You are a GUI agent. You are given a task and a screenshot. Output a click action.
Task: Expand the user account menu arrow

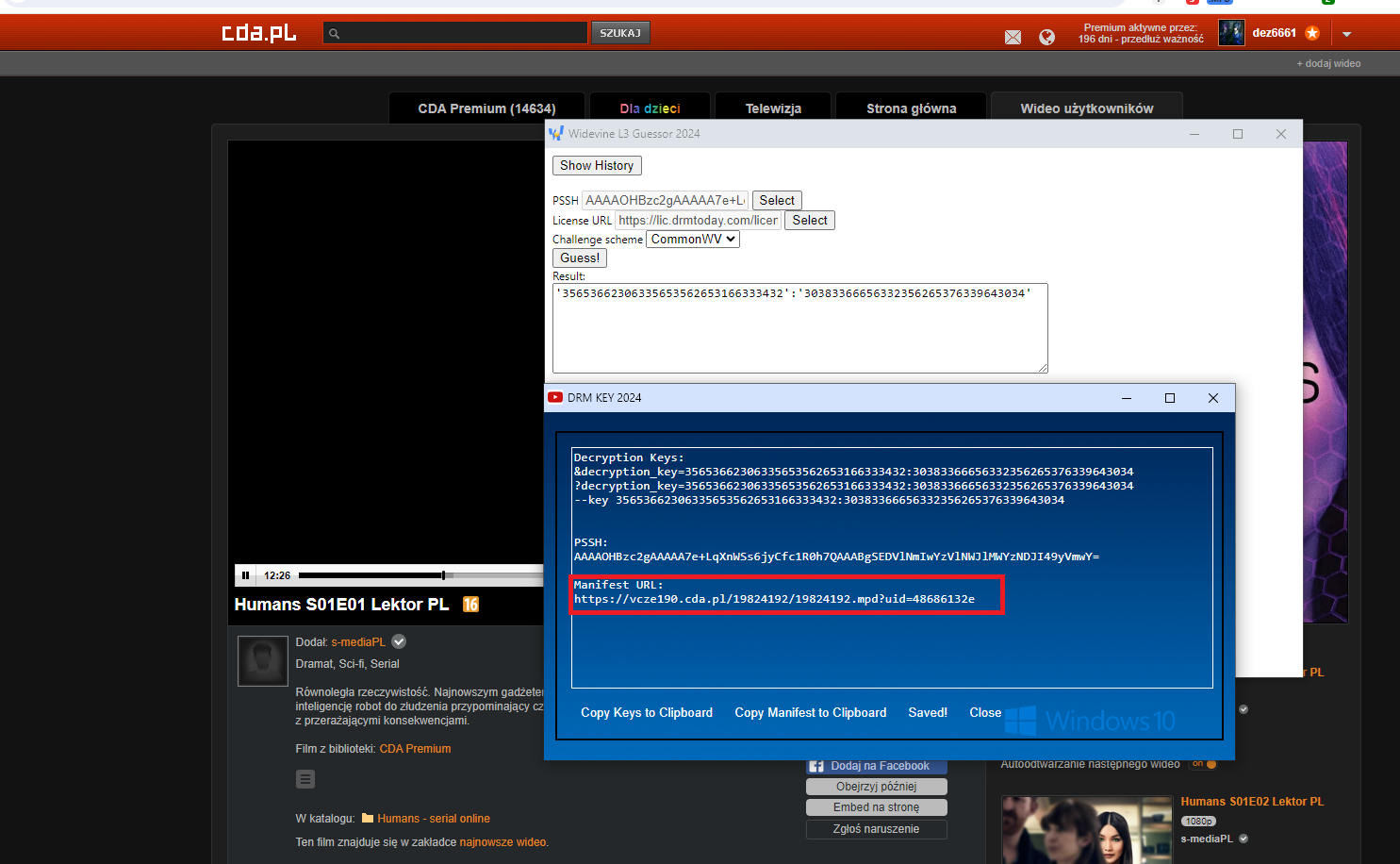[1346, 34]
